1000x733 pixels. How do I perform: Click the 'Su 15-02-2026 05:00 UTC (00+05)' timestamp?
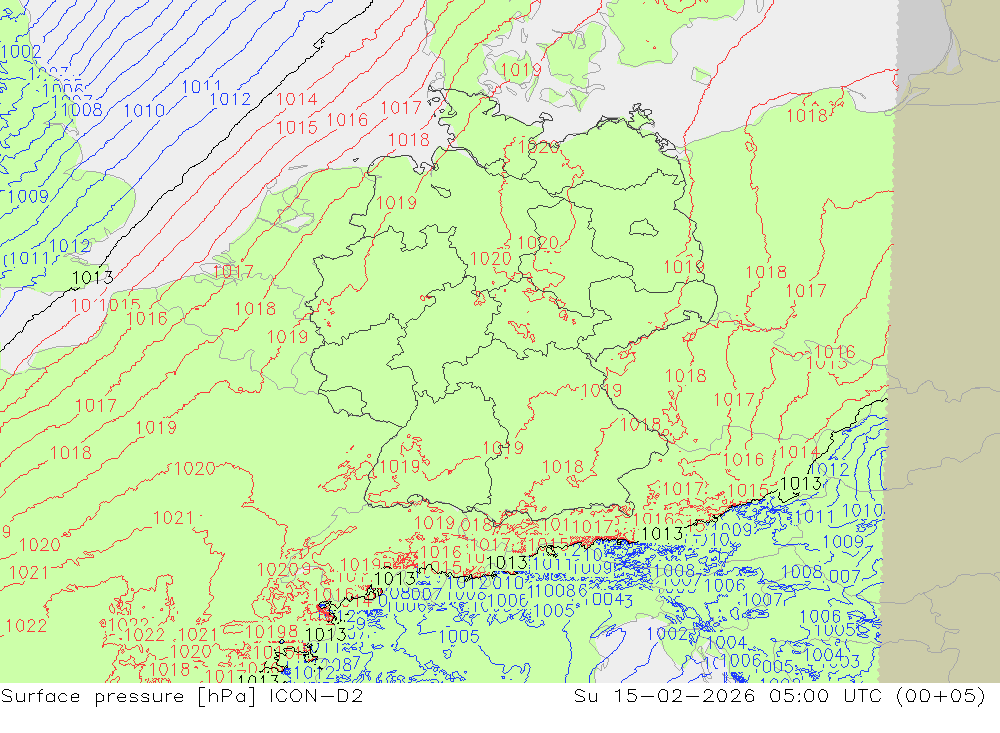coord(779,695)
